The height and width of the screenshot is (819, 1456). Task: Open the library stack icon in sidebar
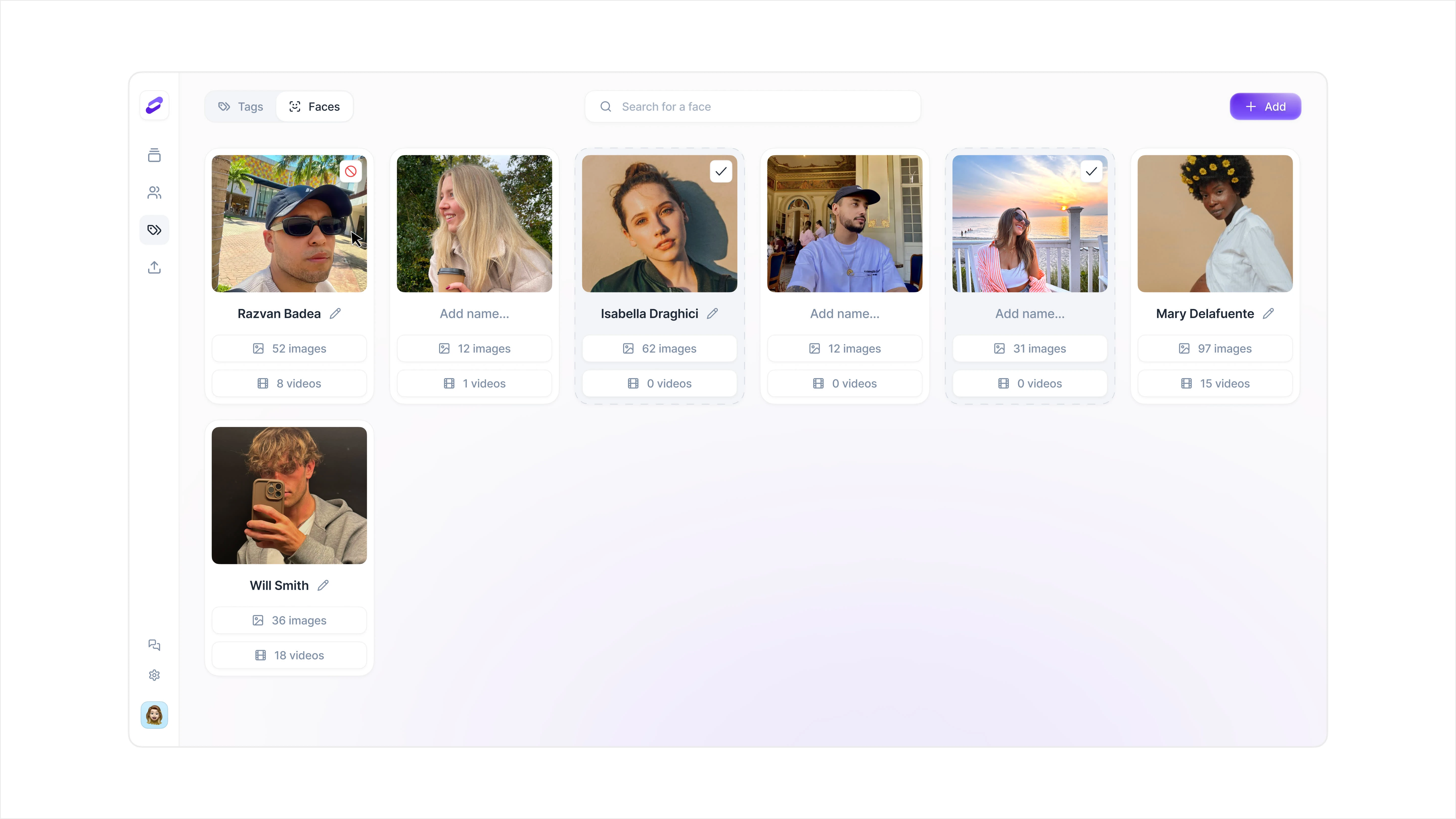(x=154, y=155)
